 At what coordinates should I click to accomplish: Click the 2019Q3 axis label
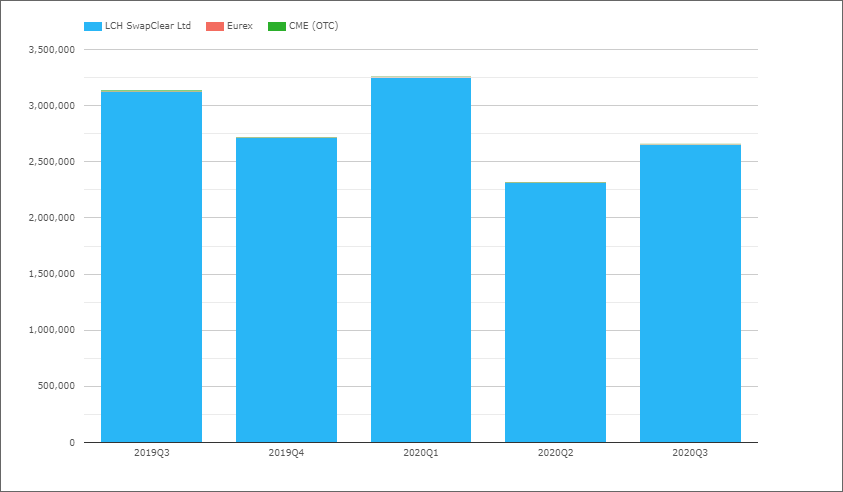pyautogui.click(x=152, y=453)
